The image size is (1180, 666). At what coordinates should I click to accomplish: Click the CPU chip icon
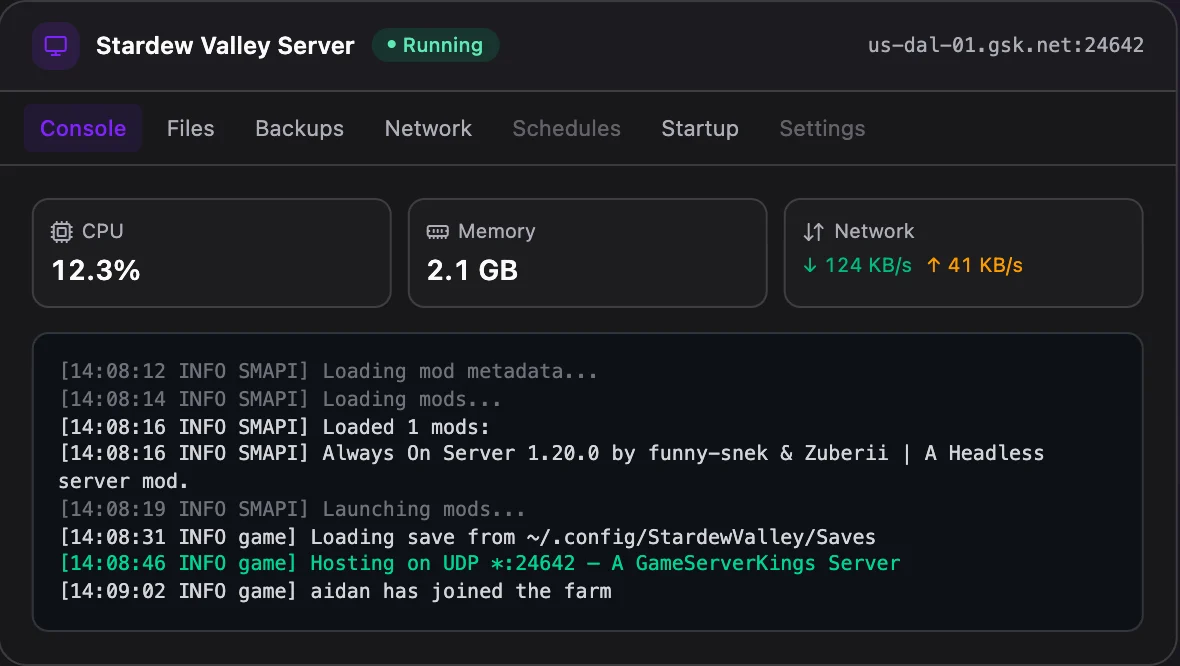pyautogui.click(x=62, y=232)
